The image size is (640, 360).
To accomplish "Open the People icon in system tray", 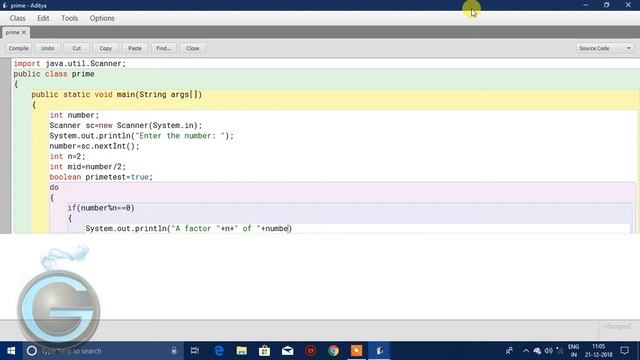I will pos(509,351).
